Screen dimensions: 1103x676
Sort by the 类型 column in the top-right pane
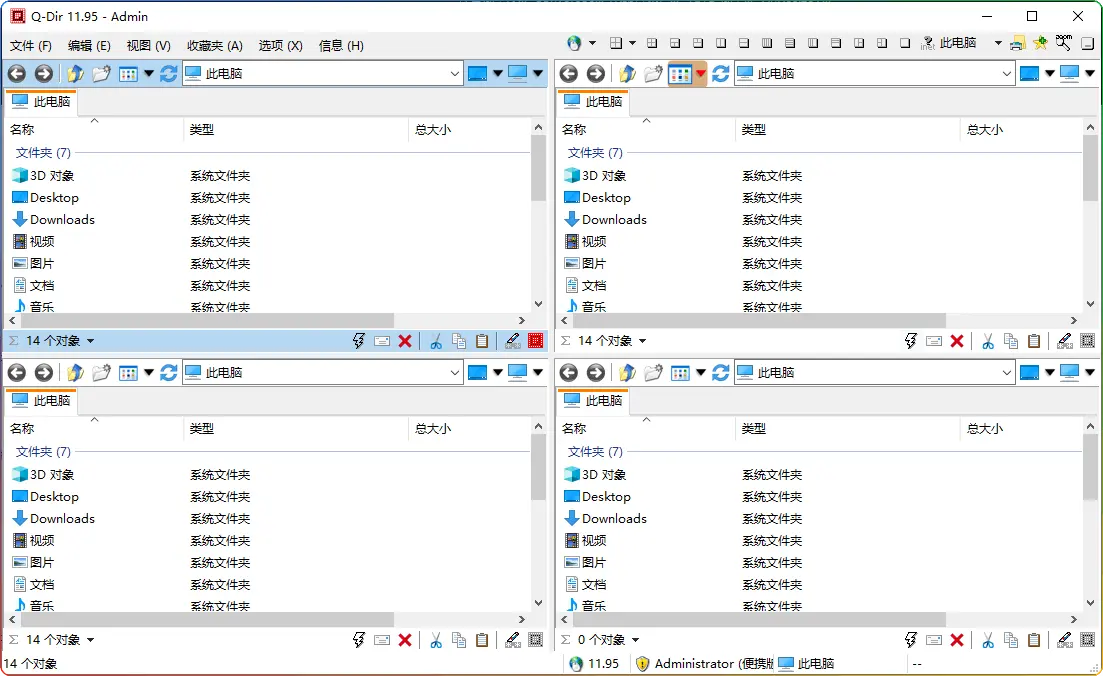pos(753,129)
